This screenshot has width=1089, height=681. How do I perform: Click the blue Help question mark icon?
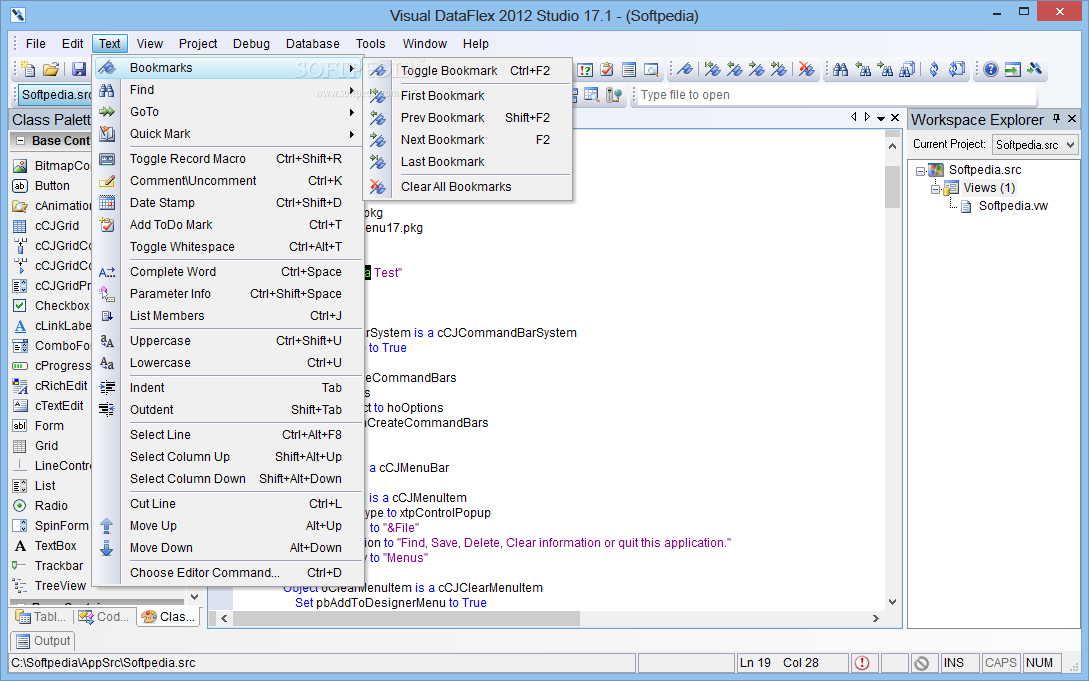[x=991, y=69]
